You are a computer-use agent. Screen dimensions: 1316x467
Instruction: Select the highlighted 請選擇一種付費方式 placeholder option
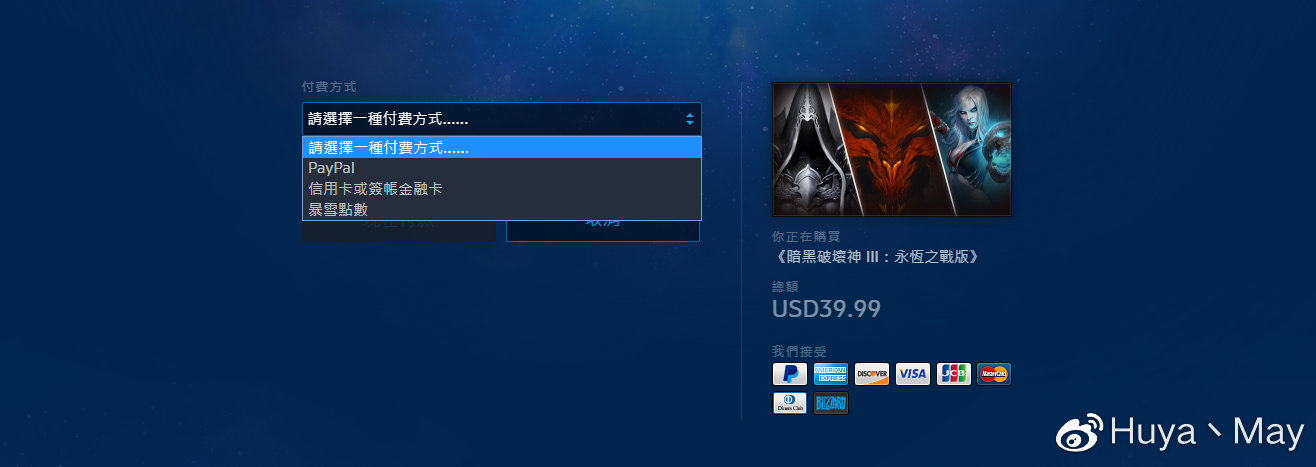(x=502, y=148)
